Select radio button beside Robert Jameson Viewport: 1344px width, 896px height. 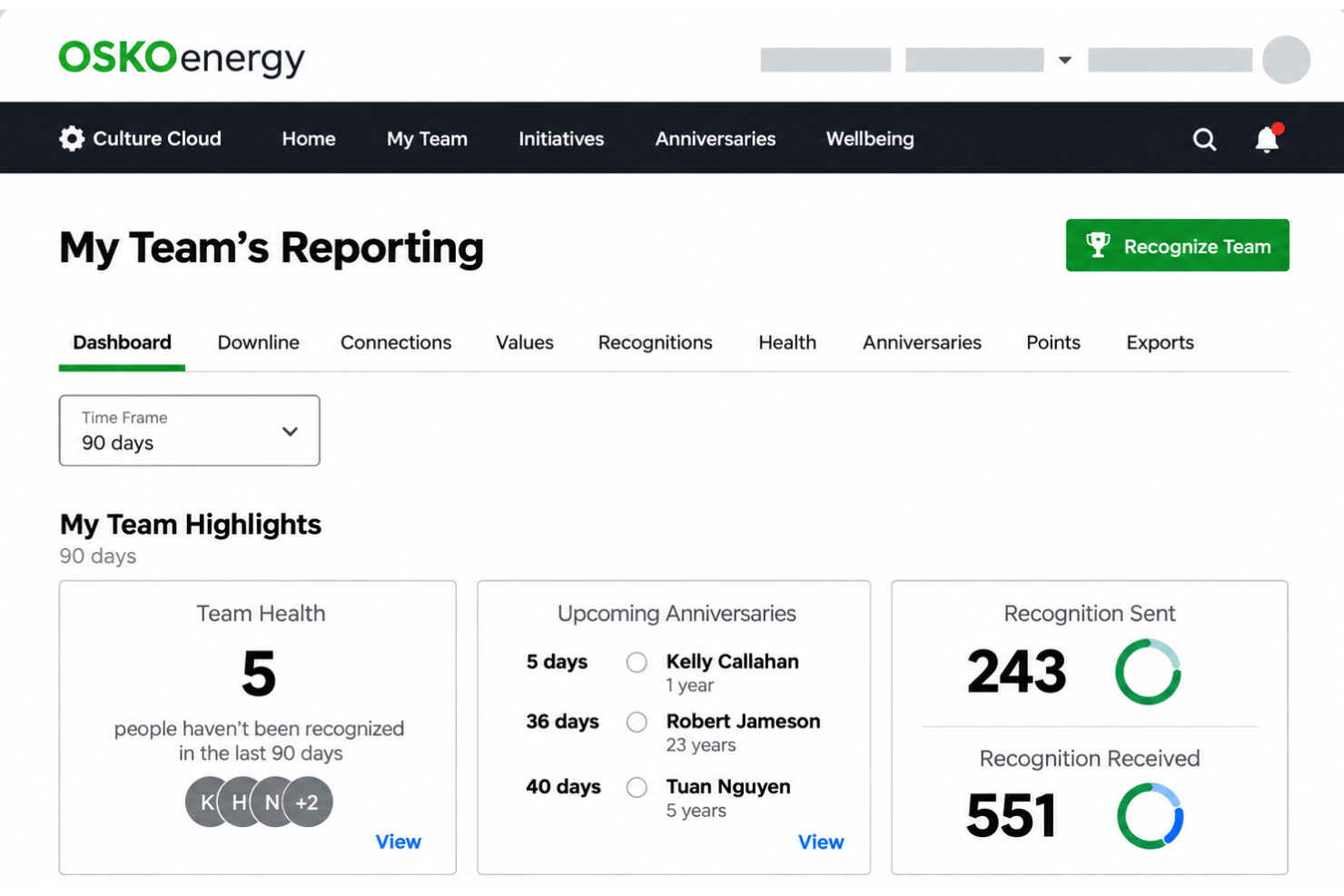click(x=637, y=722)
